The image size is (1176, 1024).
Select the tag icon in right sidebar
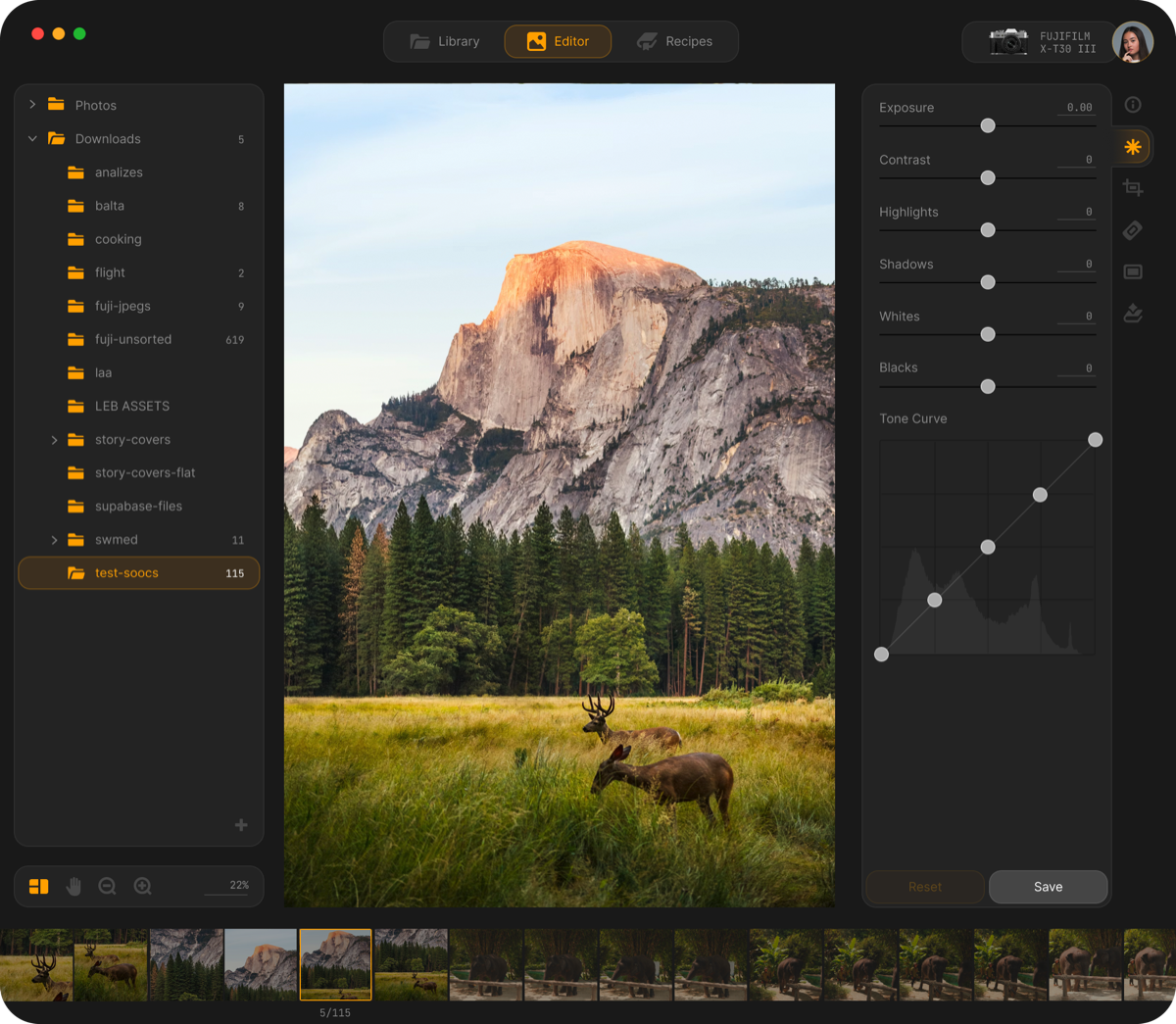click(x=1133, y=230)
